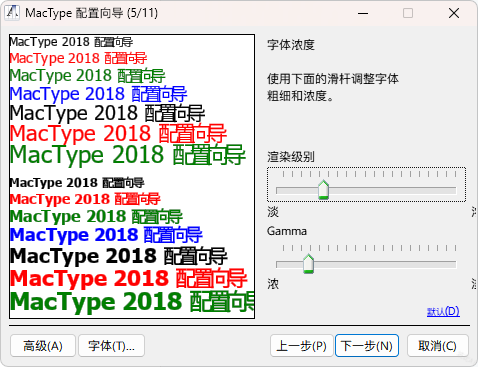Screen dimensions: 478x367
Task: Click the 渲染级别 label
Action: (x=291, y=157)
